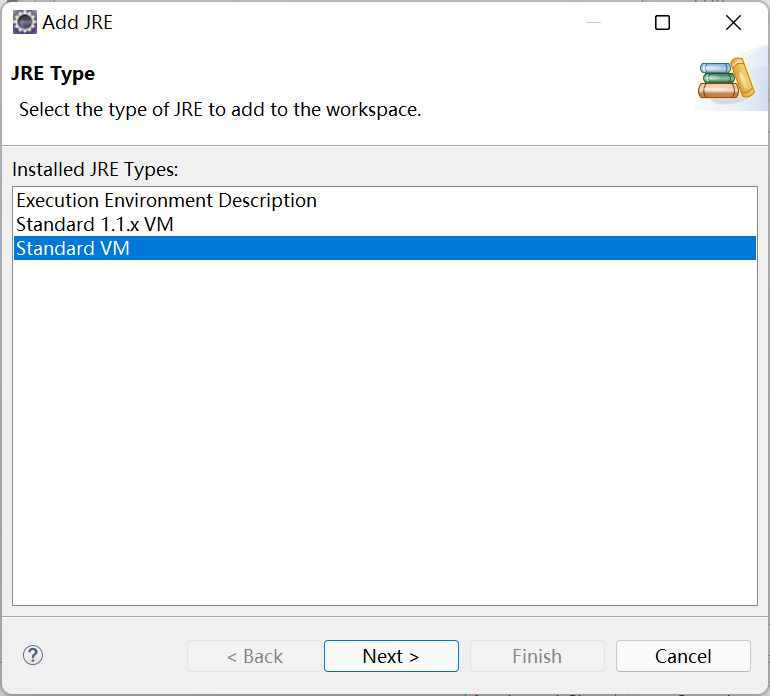Click the Installed JRE Types label
The image size is (770, 696).
[x=95, y=169]
